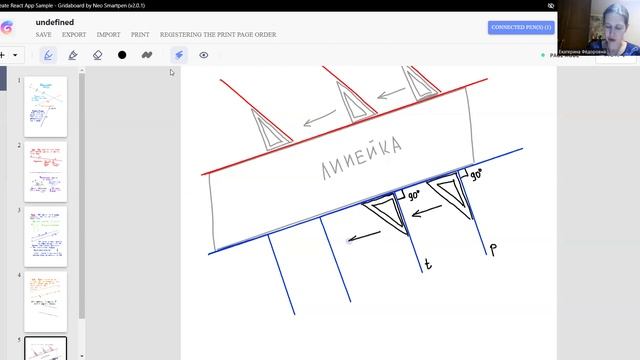Viewport: 640px width, 360px height.
Task: Click the thumbnail scroll down arrow
Action: pos(82,356)
